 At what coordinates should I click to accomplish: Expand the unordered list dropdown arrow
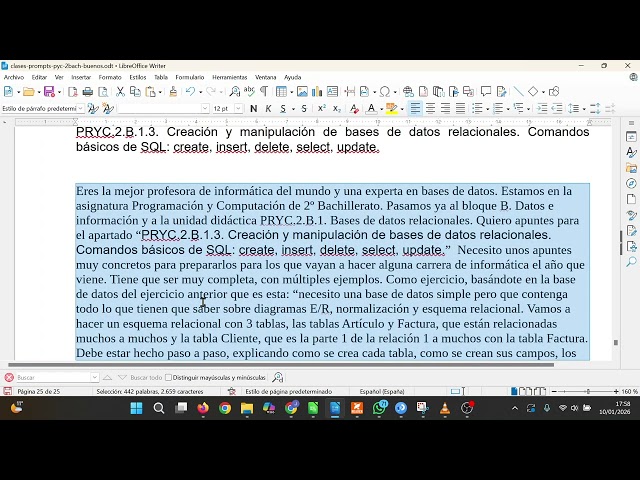click(488, 109)
